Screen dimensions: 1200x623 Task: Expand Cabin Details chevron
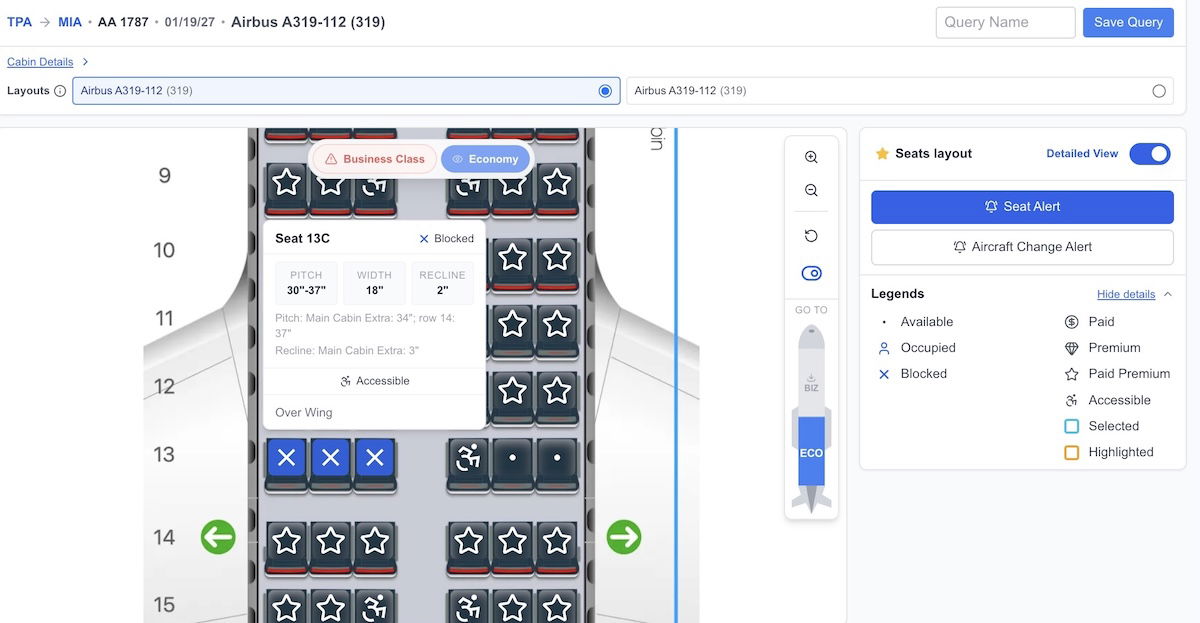click(85, 62)
